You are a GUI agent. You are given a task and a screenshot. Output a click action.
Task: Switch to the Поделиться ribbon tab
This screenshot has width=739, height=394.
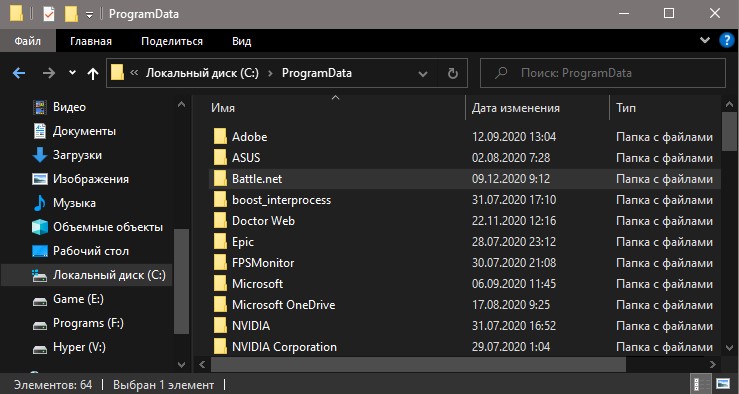pos(172,41)
